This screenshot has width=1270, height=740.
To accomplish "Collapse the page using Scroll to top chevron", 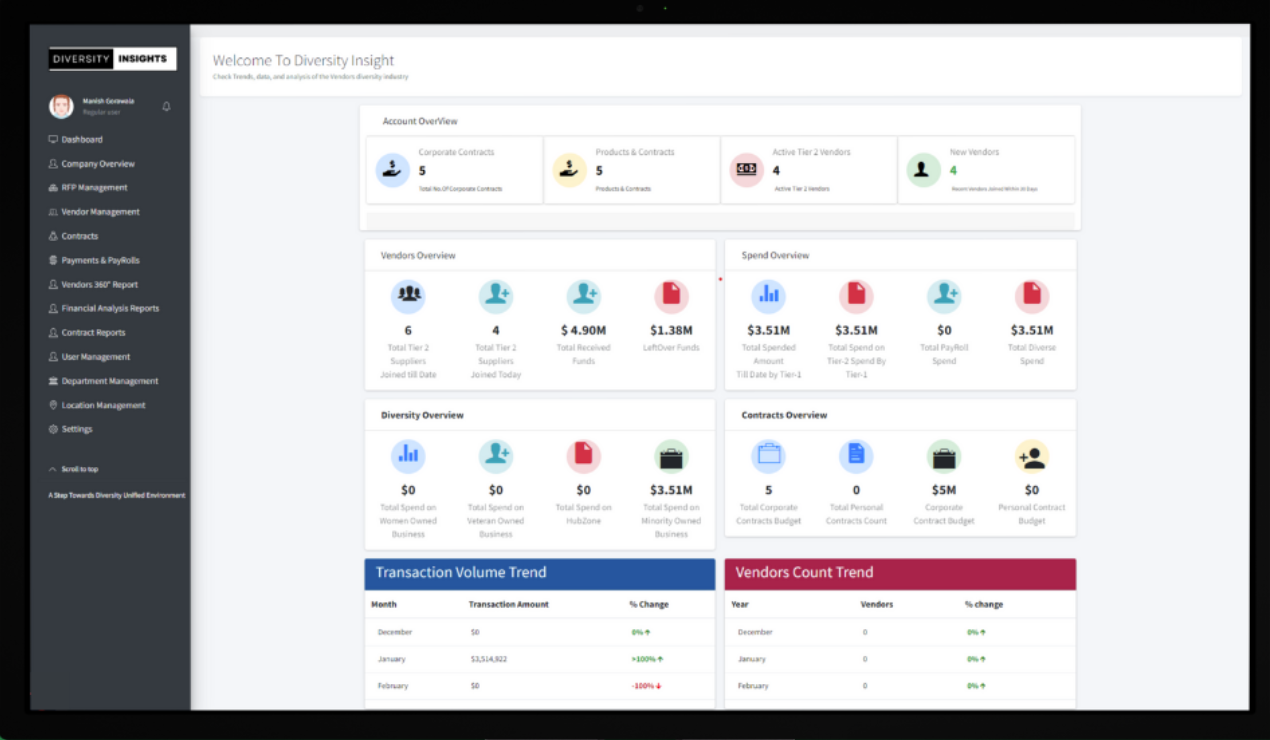I will point(52,468).
